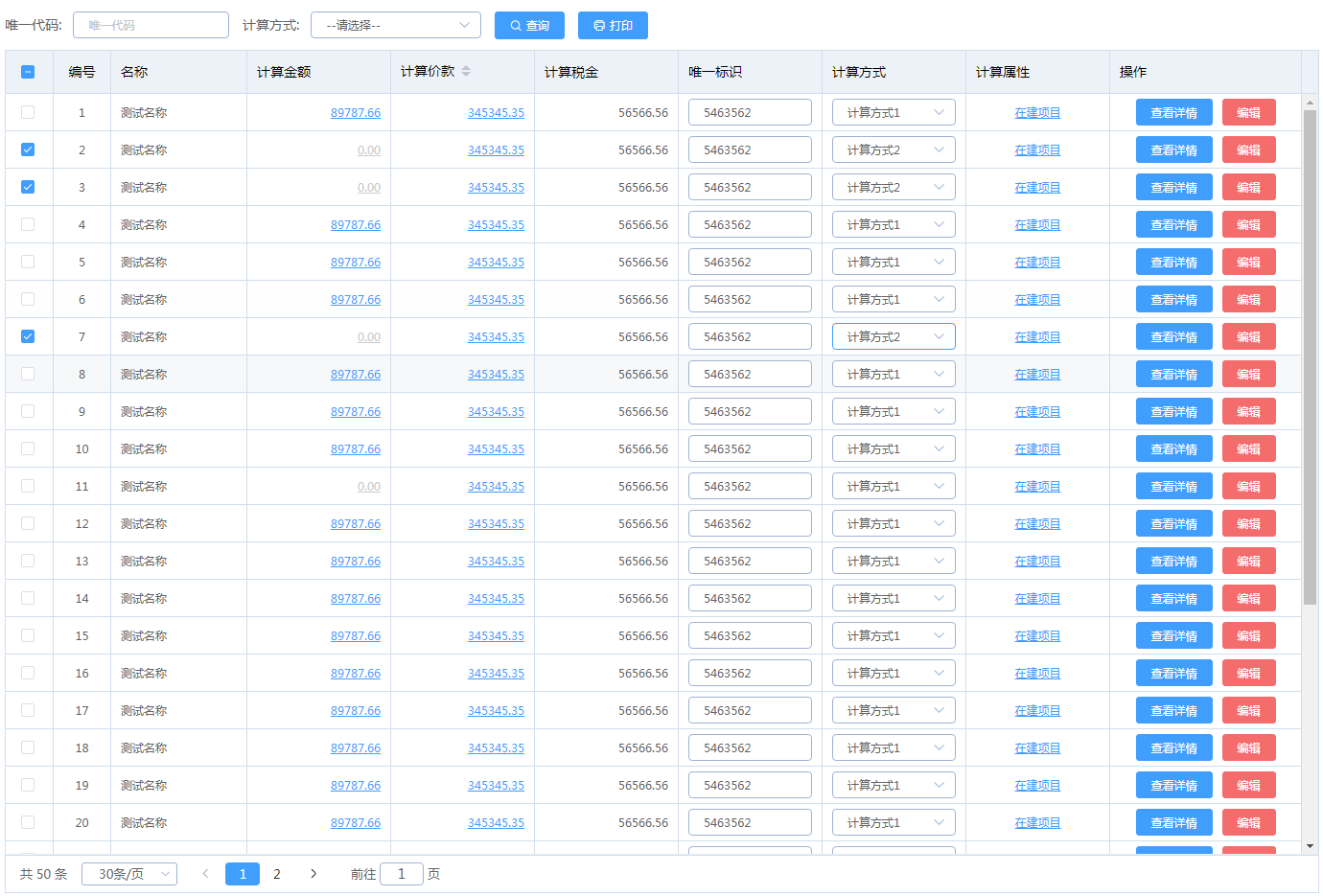Check the checkbox for row 1

click(28, 112)
